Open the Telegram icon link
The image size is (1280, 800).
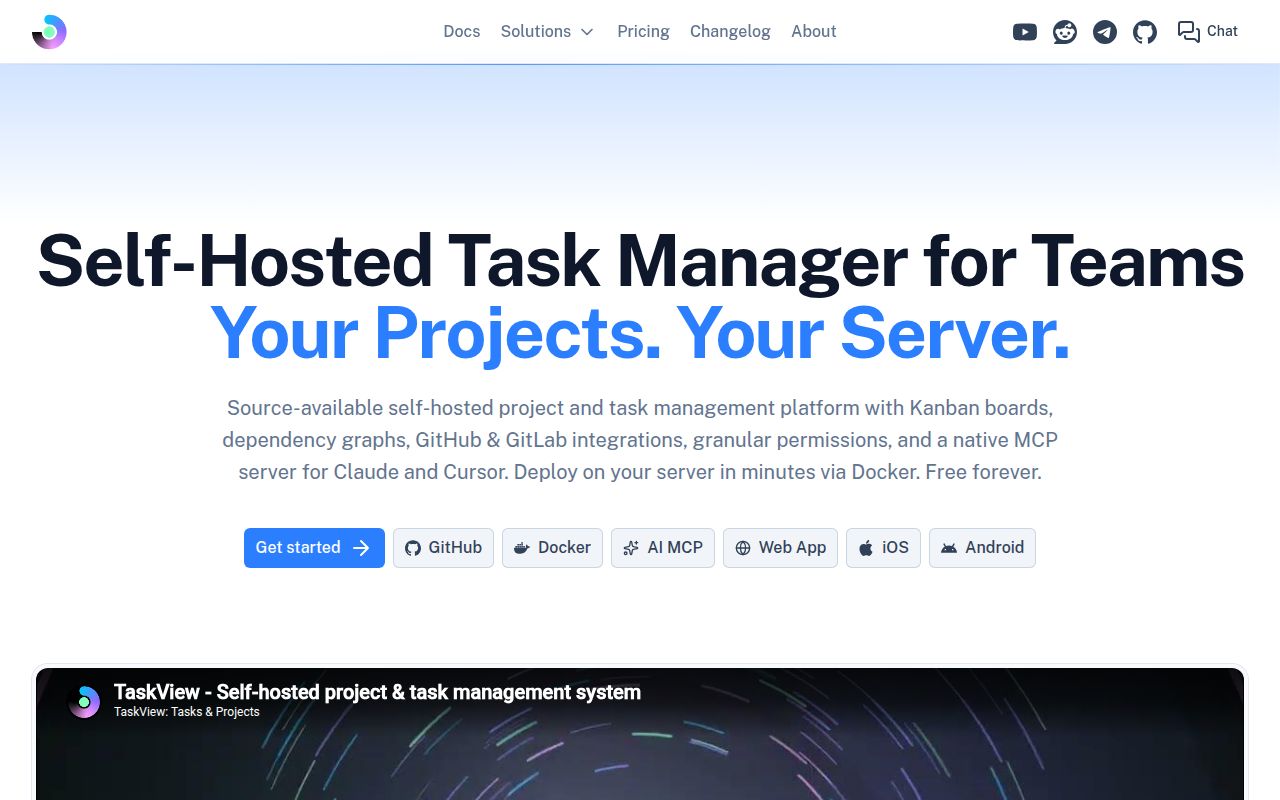[1105, 32]
